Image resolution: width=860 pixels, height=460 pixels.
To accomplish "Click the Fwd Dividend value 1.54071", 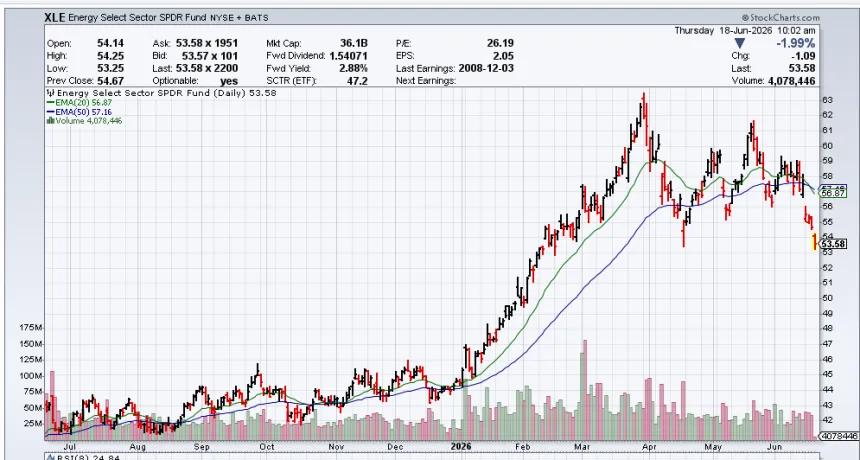I will pyautogui.click(x=348, y=55).
